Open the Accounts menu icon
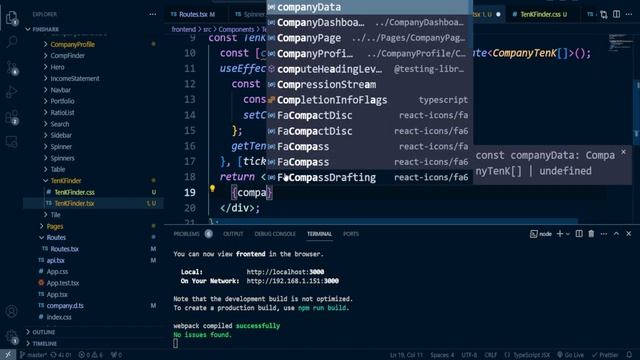 [11, 311]
